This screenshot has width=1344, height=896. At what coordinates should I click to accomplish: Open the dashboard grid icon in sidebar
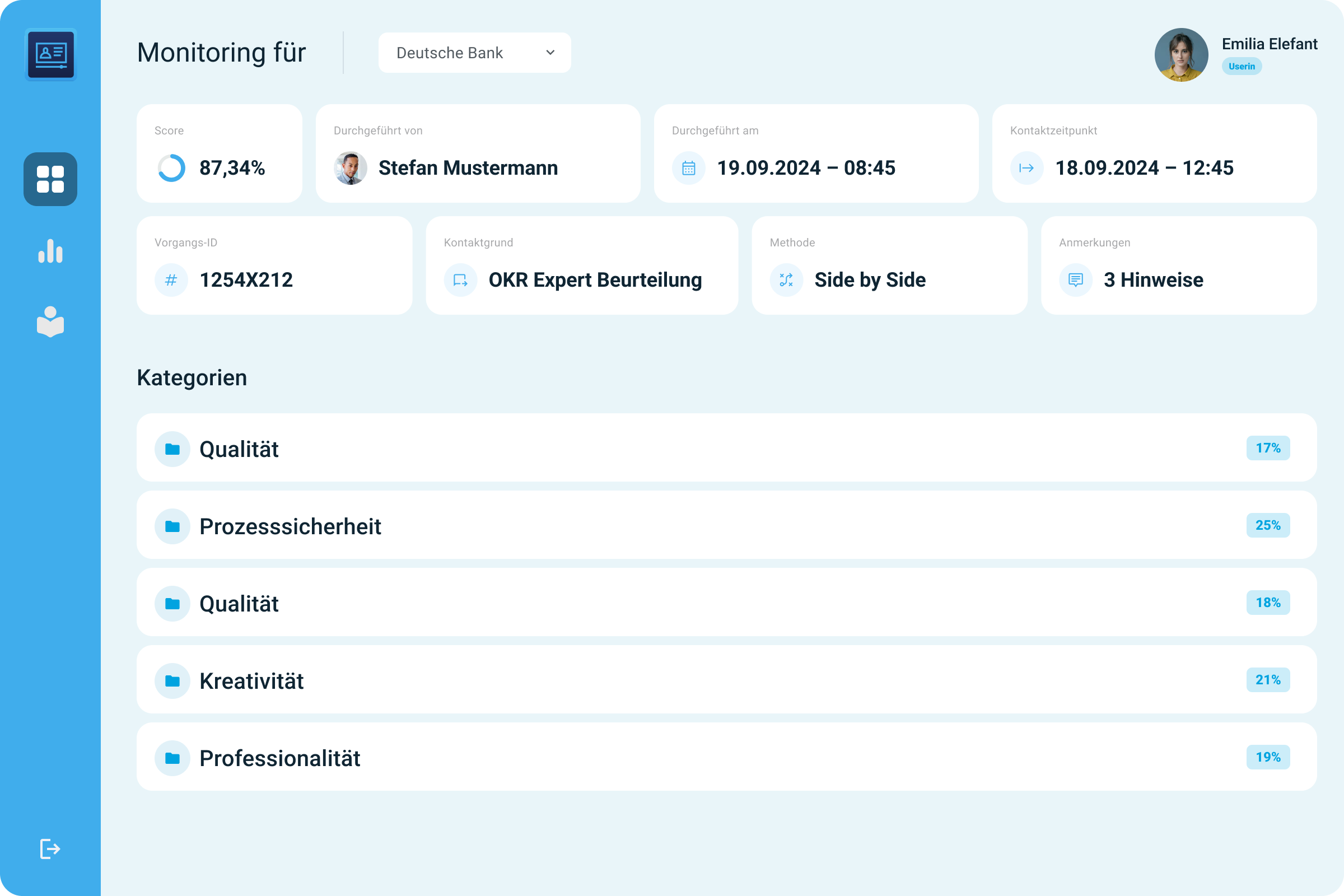[x=50, y=179]
